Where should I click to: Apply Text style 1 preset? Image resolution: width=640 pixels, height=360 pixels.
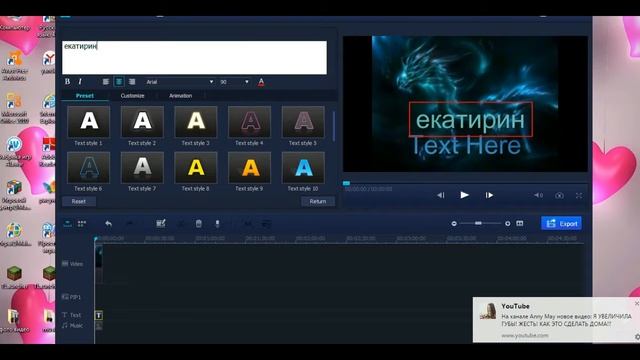89,122
